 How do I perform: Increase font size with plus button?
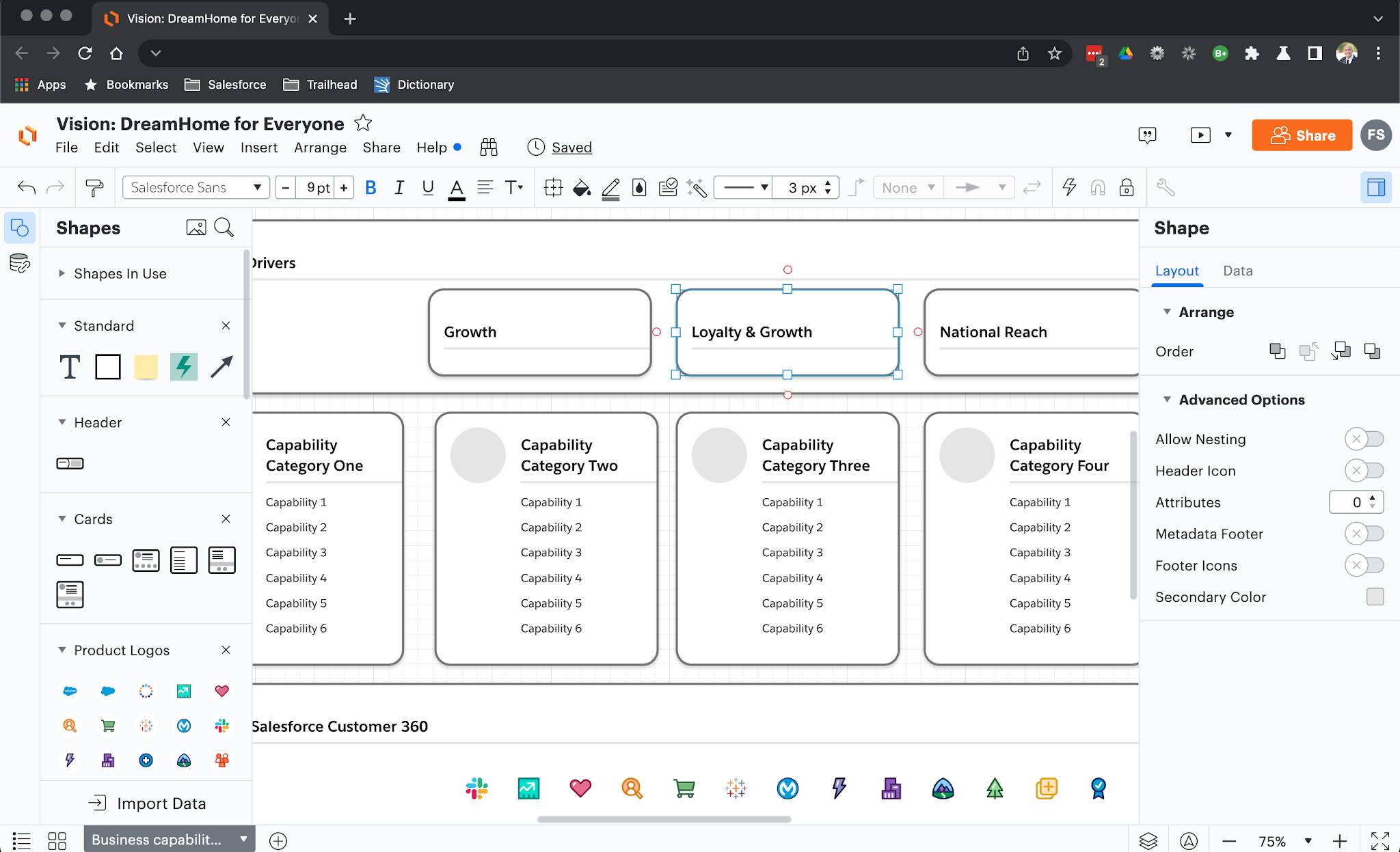tap(344, 187)
